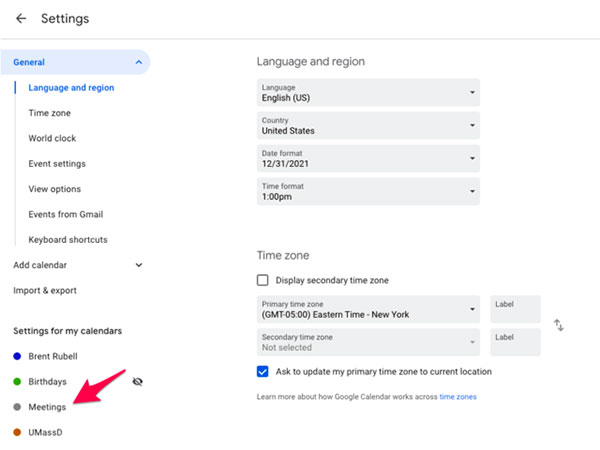Image resolution: width=600 pixels, height=450 pixels.
Task: Select World clock in the sidebar
Action: point(52,138)
